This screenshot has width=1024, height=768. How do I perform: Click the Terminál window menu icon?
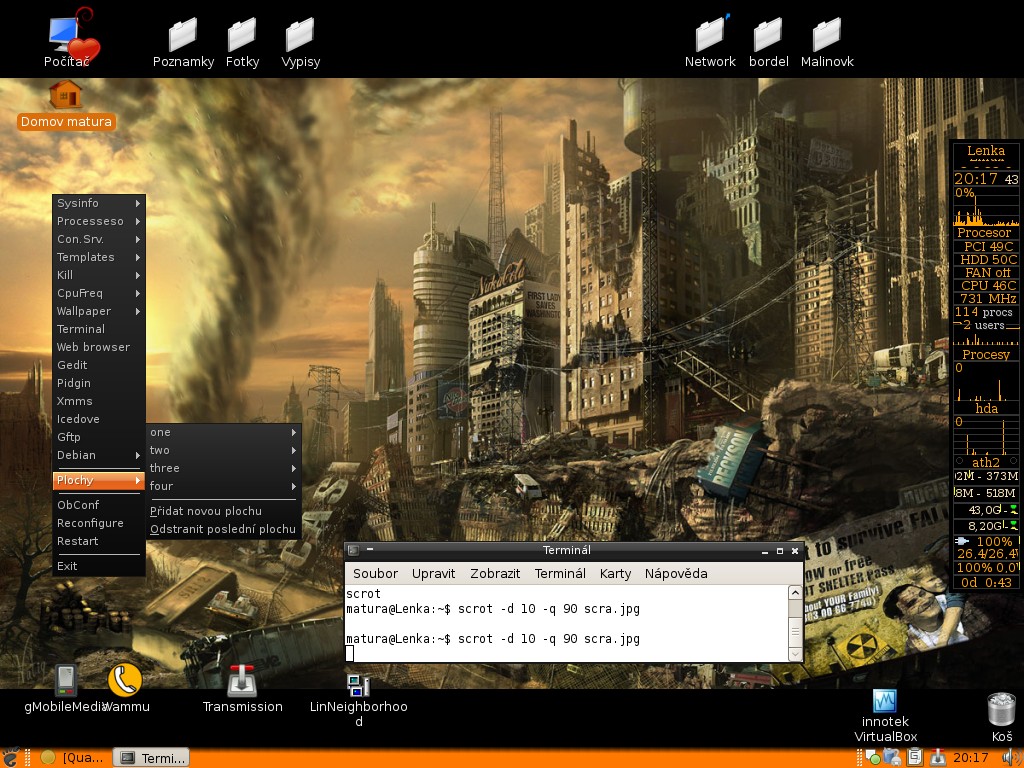pyautogui.click(x=353, y=551)
